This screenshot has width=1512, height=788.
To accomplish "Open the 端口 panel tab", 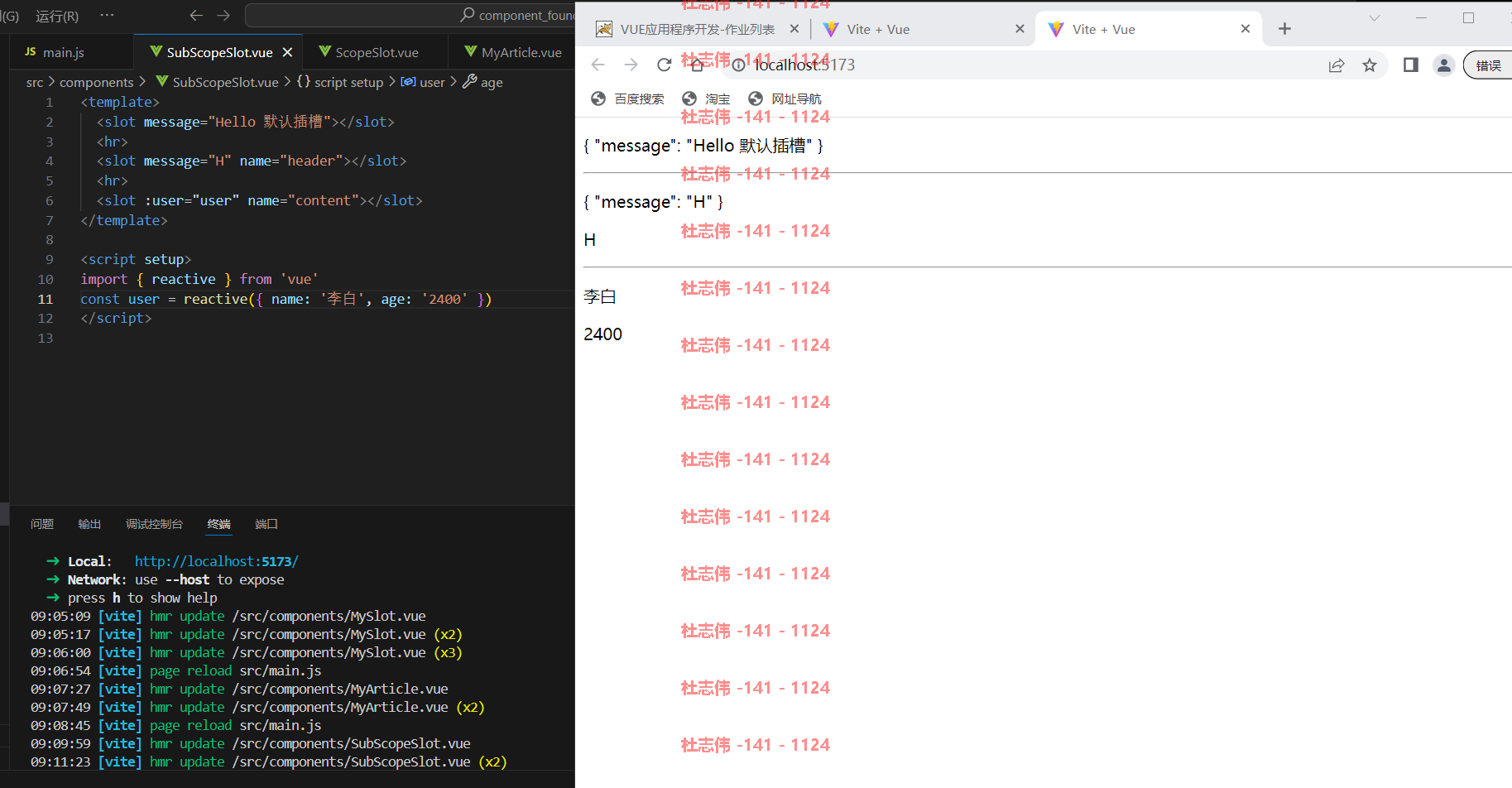I will [266, 524].
